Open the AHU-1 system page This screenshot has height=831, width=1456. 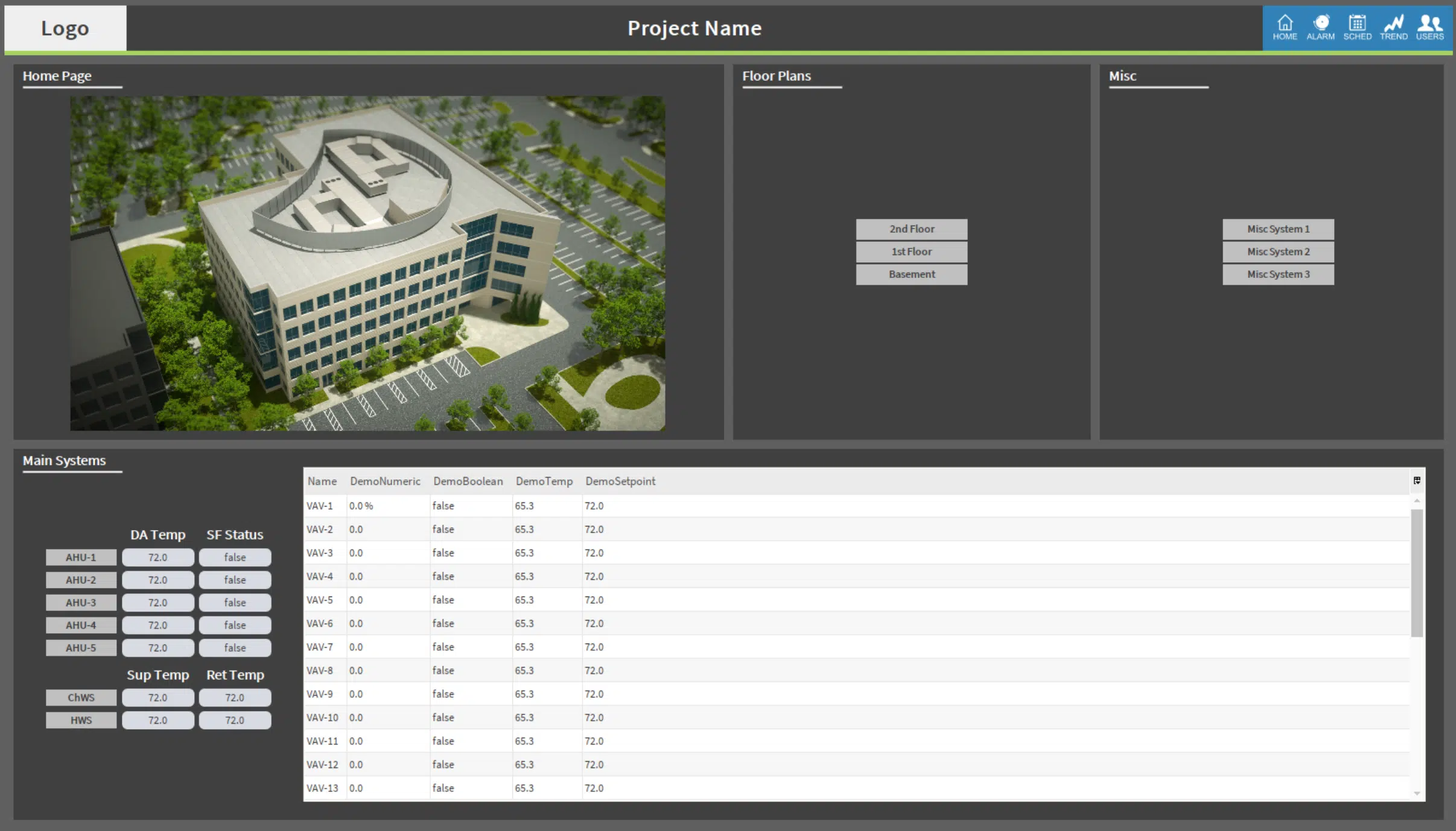coord(81,557)
